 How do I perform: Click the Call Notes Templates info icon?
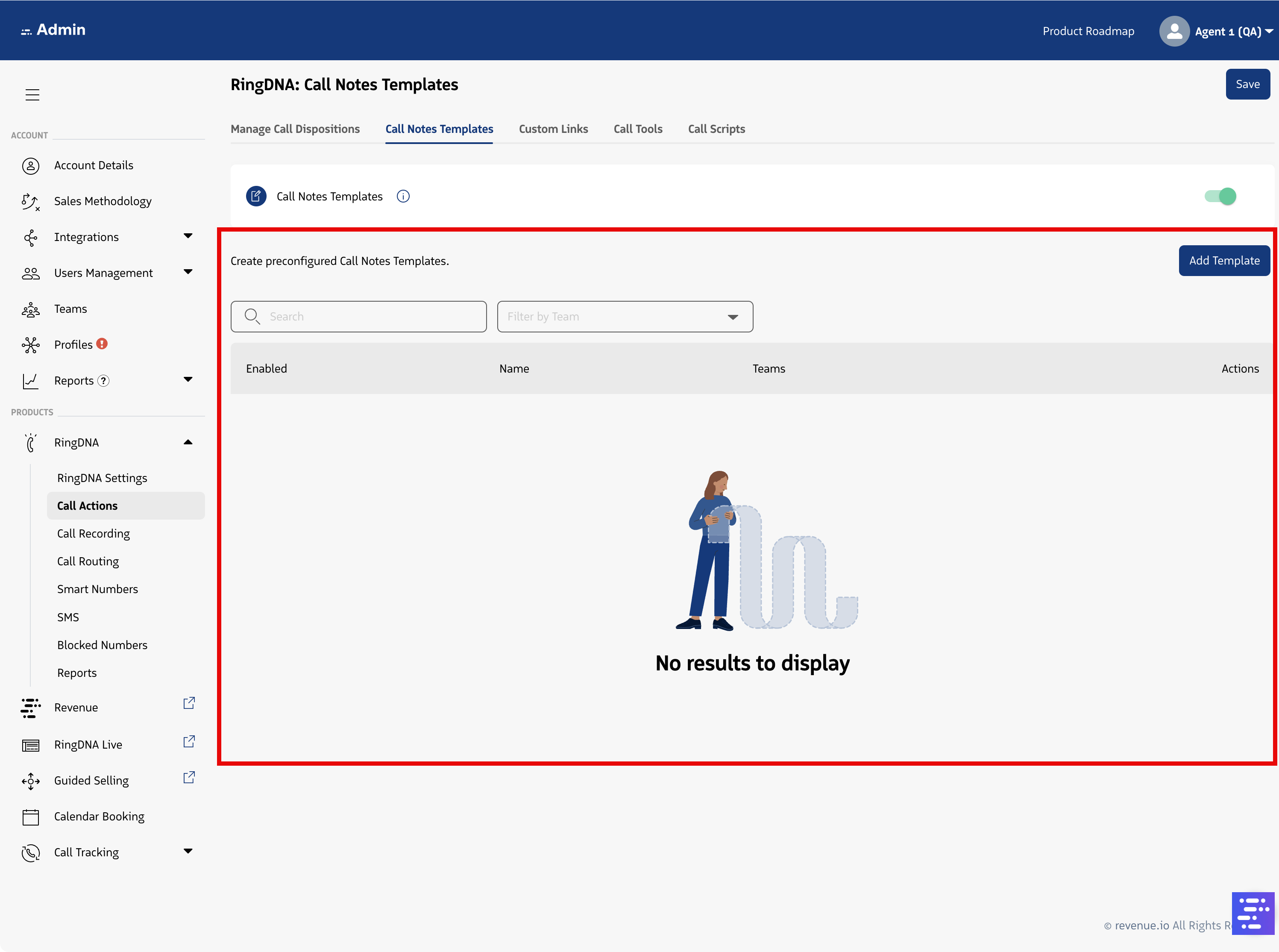[x=403, y=197]
